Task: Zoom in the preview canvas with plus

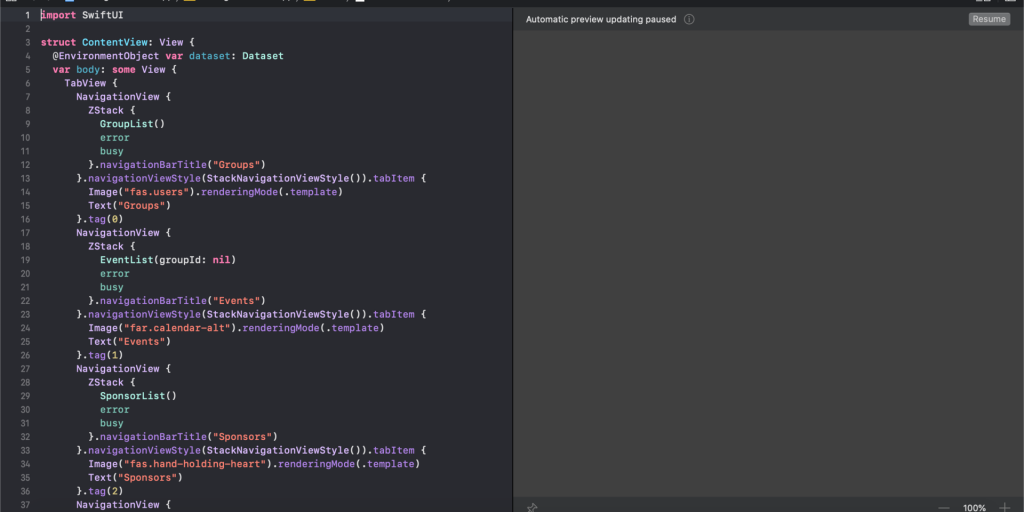Action: coord(1004,507)
